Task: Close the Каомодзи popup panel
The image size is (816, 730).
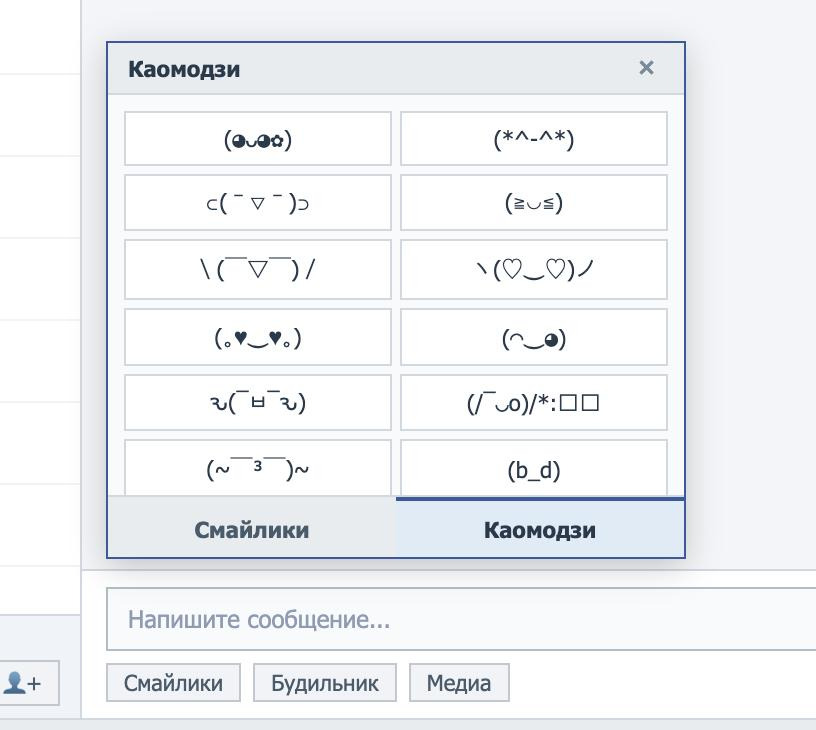Action: click(x=646, y=68)
